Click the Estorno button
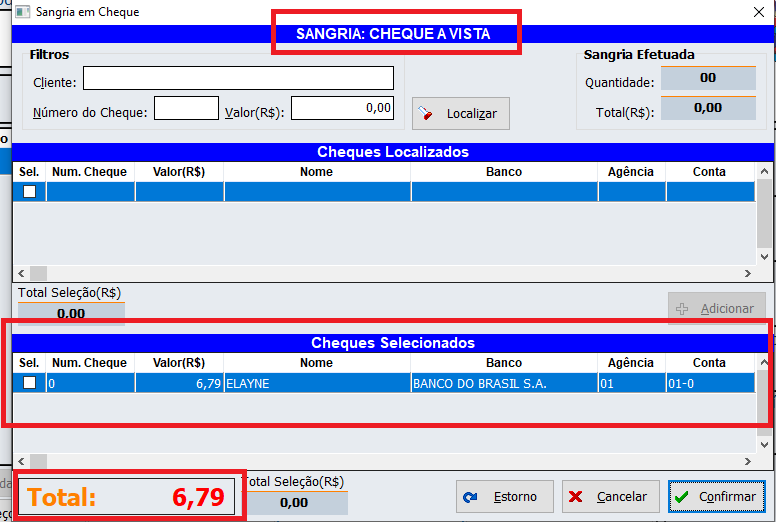 click(x=504, y=497)
